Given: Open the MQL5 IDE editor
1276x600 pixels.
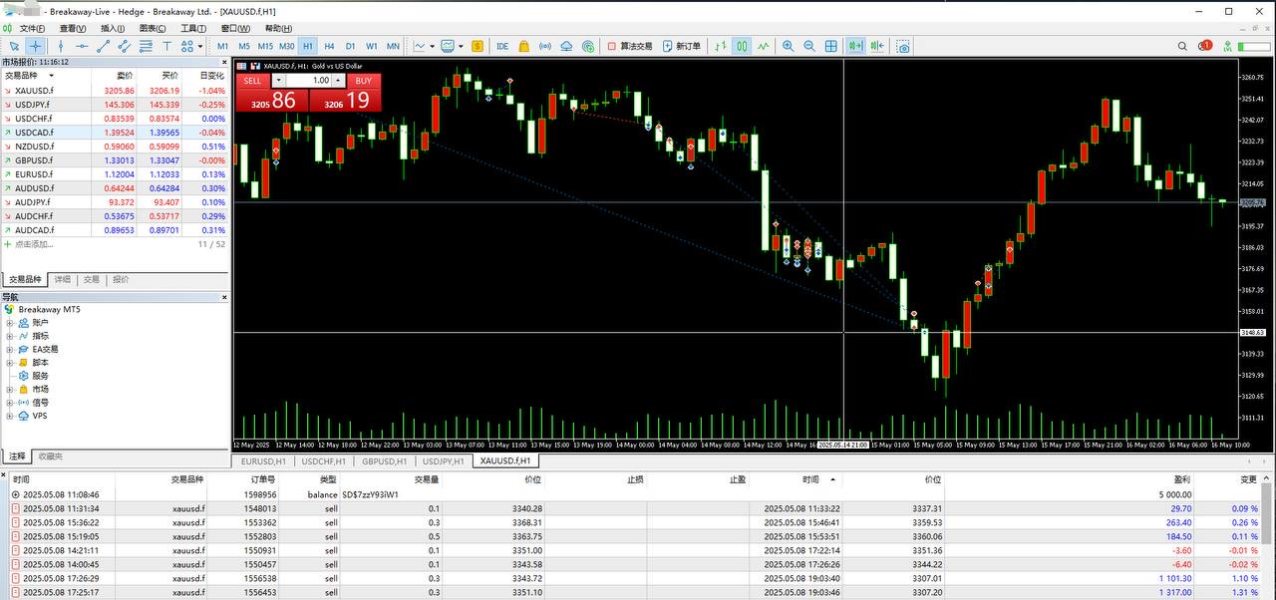Looking at the screenshot, I should (502, 46).
